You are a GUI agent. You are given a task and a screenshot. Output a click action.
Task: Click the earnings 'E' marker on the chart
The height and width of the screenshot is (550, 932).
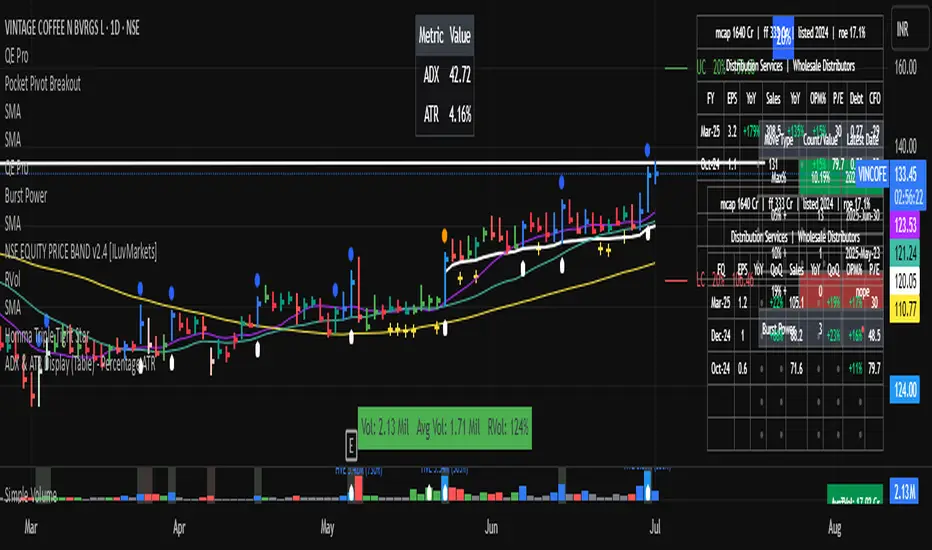(x=351, y=445)
